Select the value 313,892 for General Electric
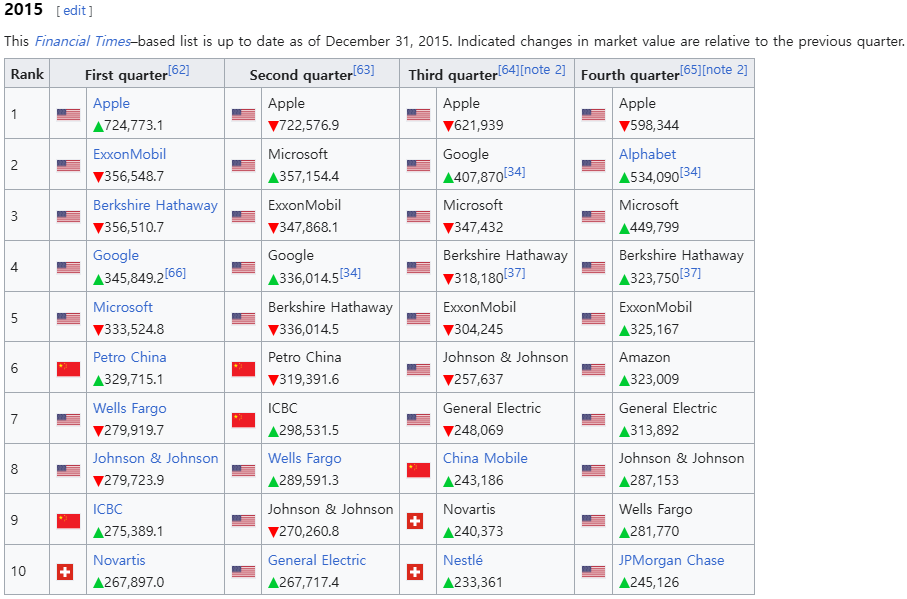Viewport: 907px width, 599px height. pyautogui.click(x=654, y=430)
